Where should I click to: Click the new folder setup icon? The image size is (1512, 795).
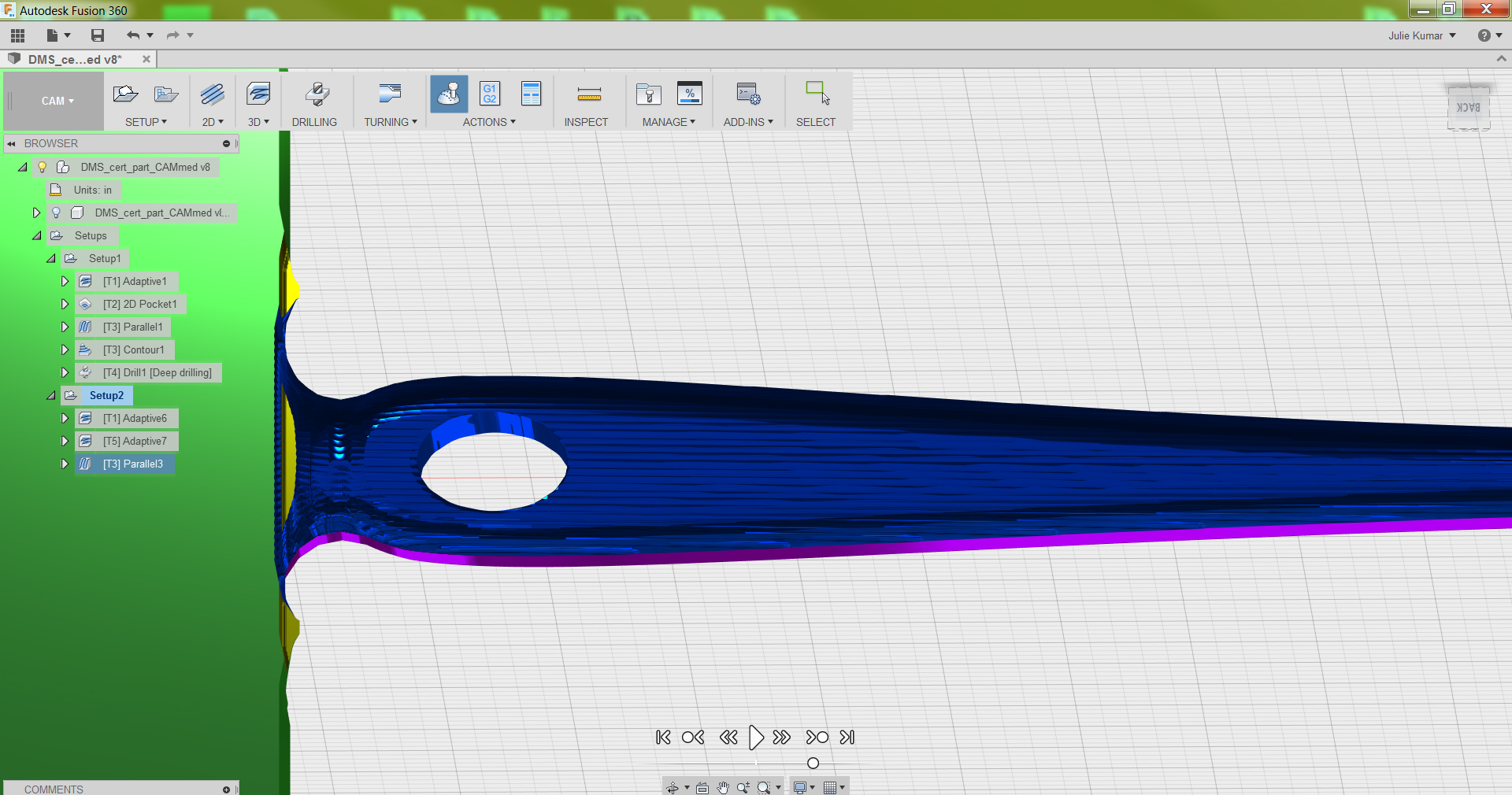click(166, 94)
